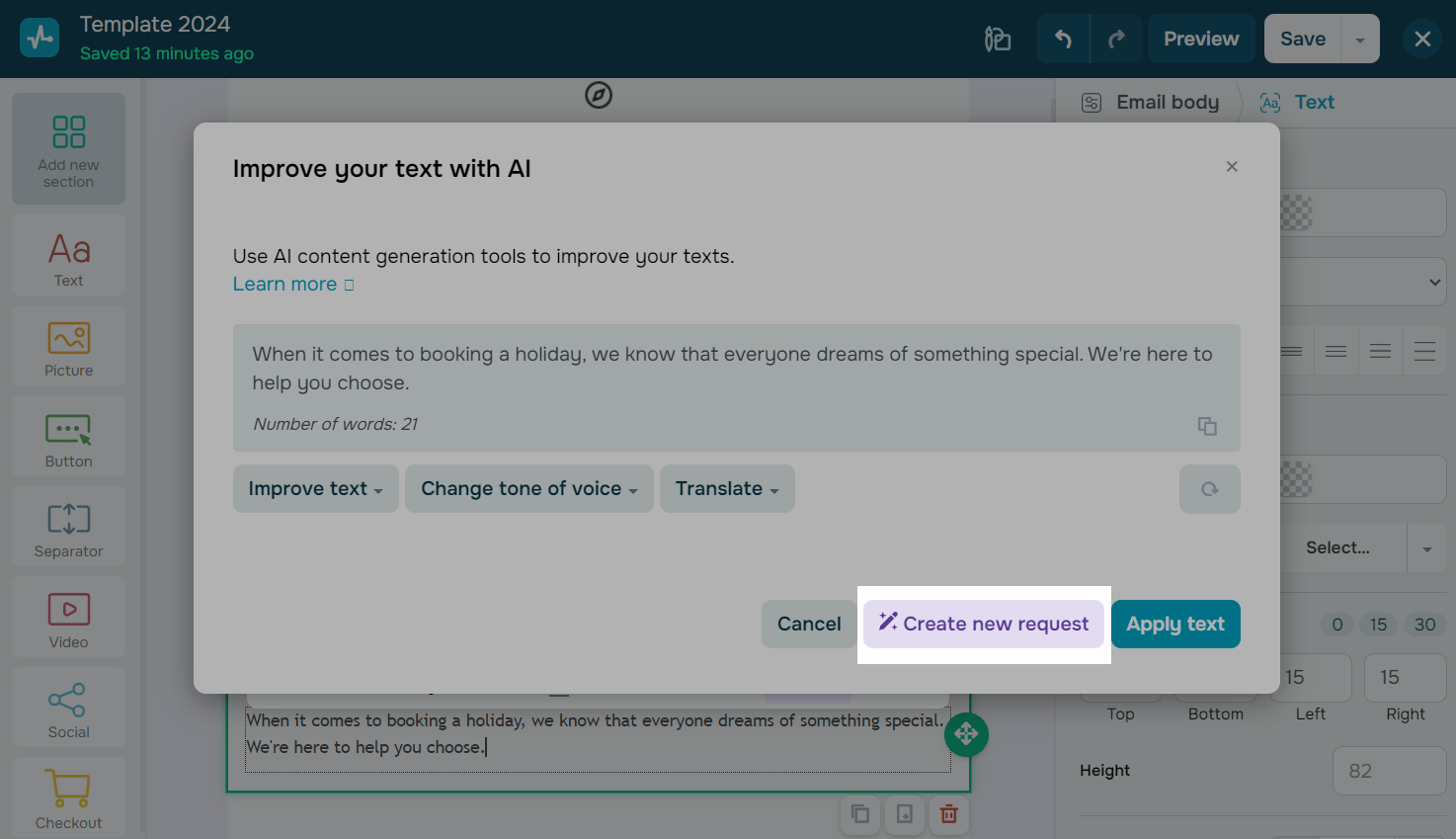Close the template editor with X
The width and height of the screenshot is (1456, 839).
pos(1422,39)
